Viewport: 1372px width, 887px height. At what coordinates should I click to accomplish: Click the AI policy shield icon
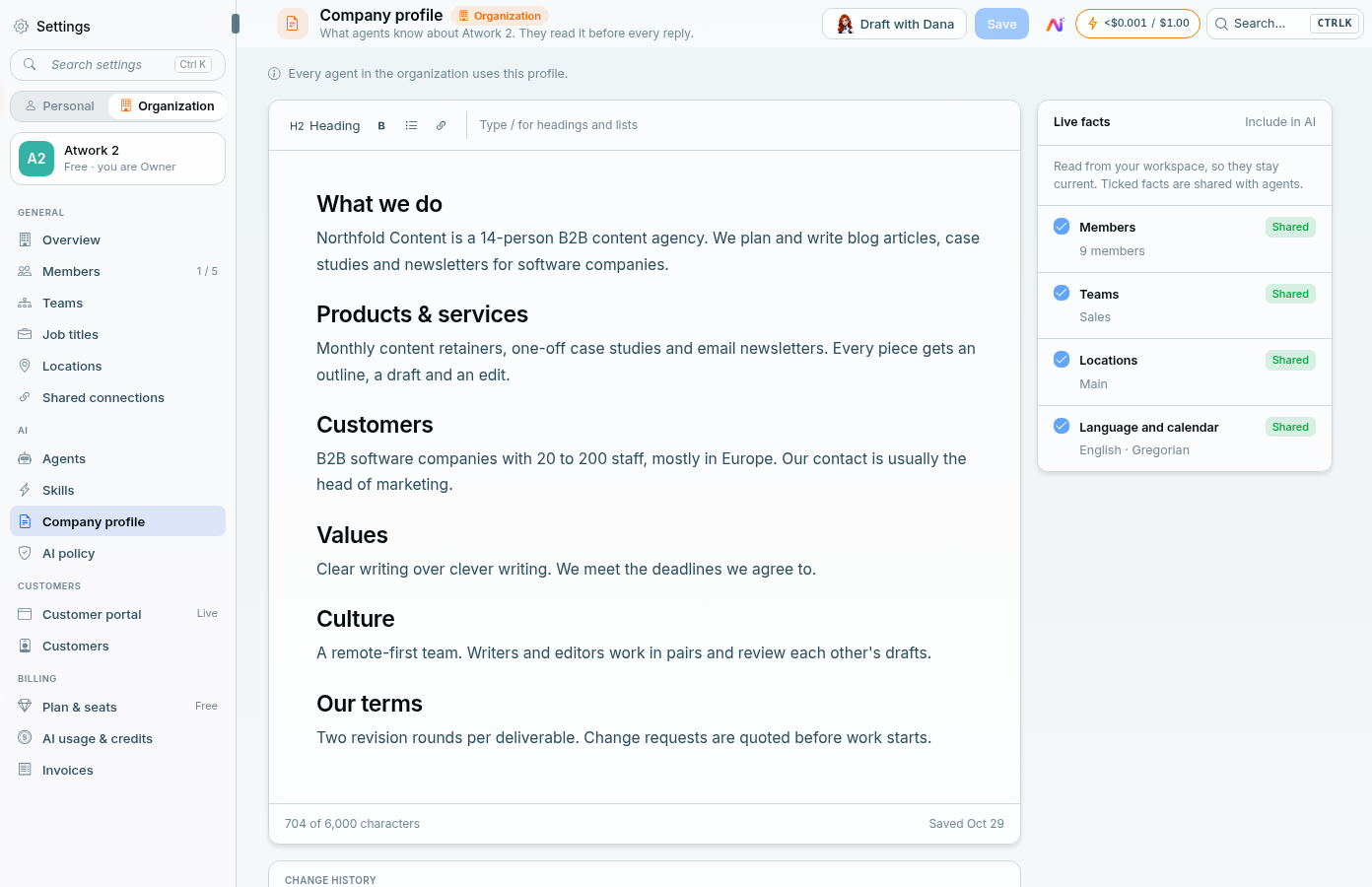click(x=25, y=553)
